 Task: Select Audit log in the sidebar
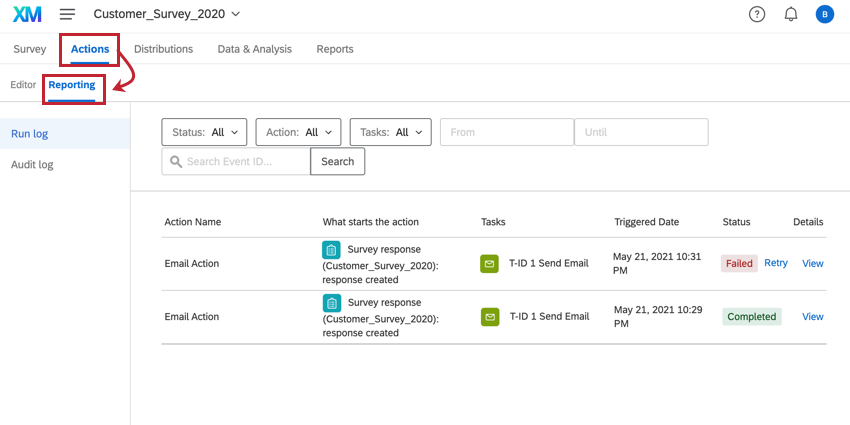(32, 164)
